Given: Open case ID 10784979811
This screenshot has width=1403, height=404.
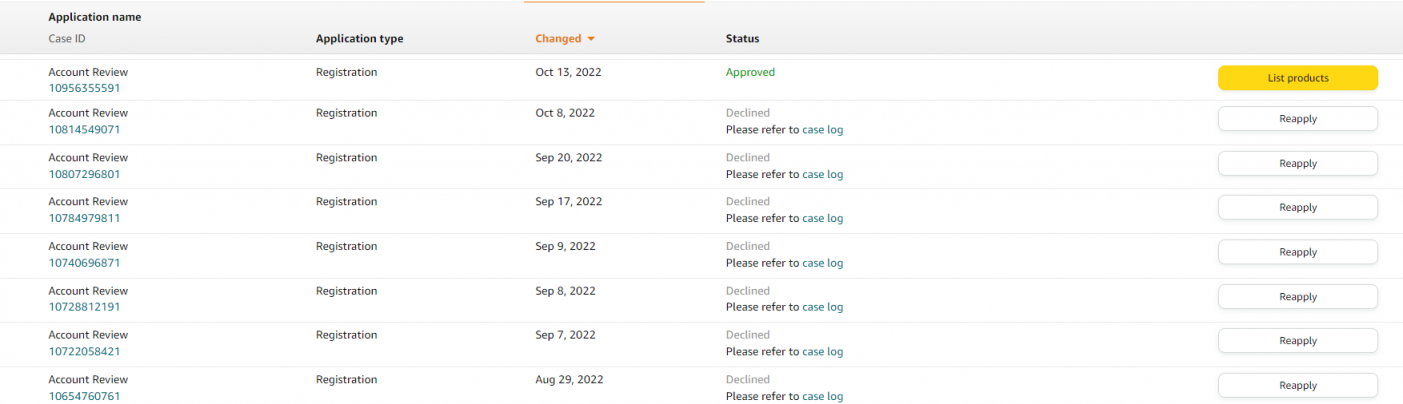Looking at the screenshot, I should [84, 218].
